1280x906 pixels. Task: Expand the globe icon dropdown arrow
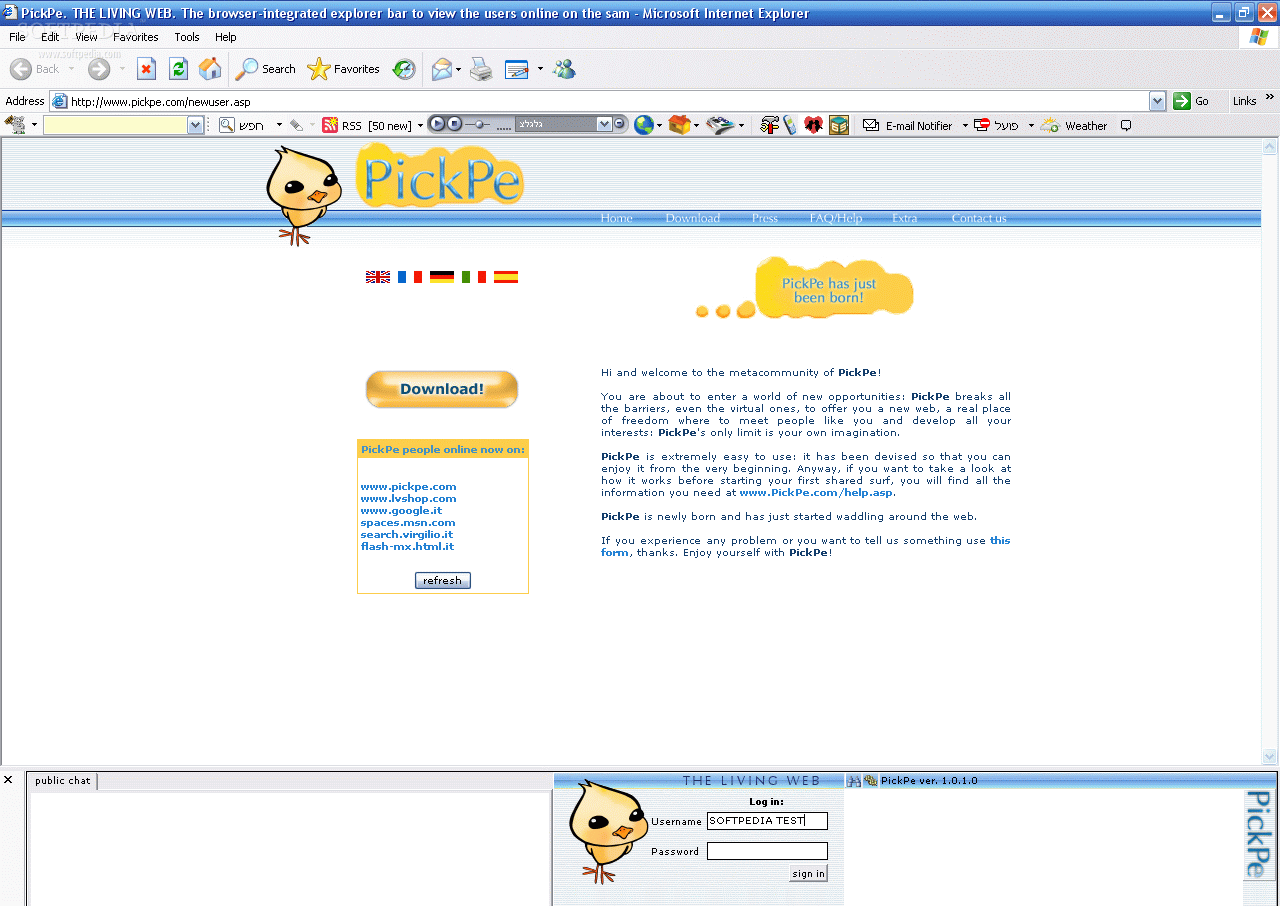(x=659, y=126)
